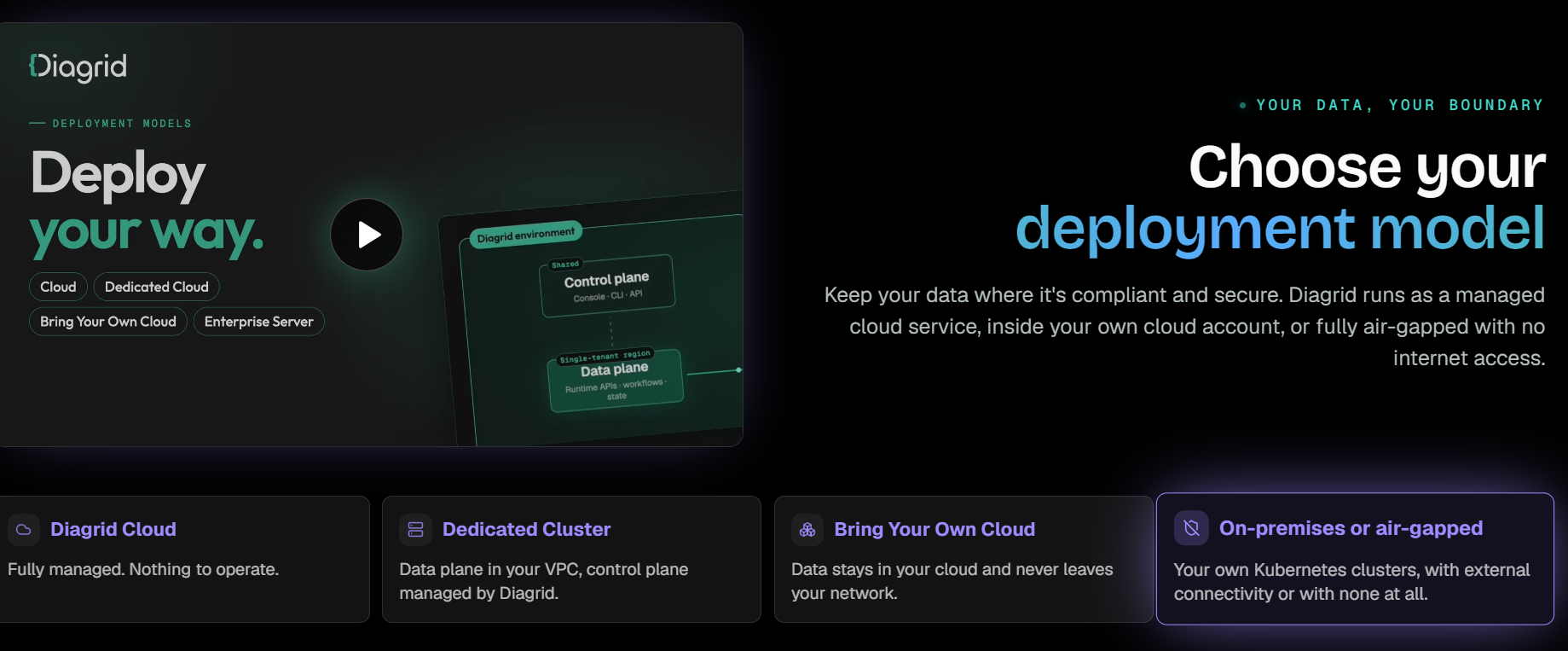Click the Single-tenant region tag
This screenshot has width=1568, height=651.
(605, 356)
